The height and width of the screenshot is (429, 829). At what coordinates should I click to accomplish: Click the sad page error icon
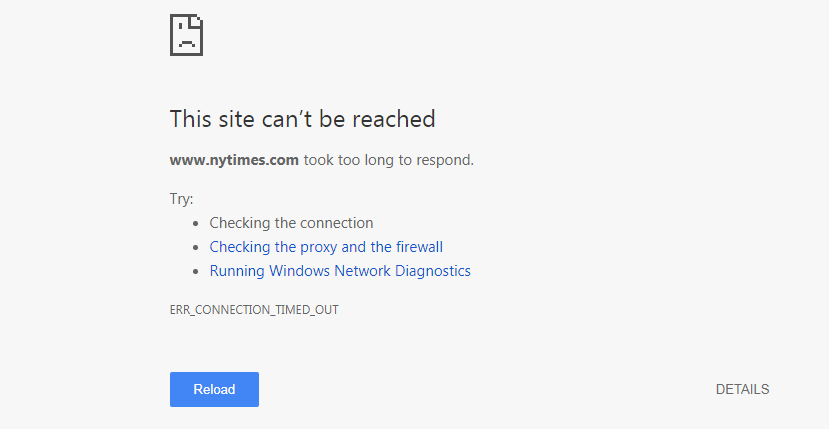click(186, 35)
